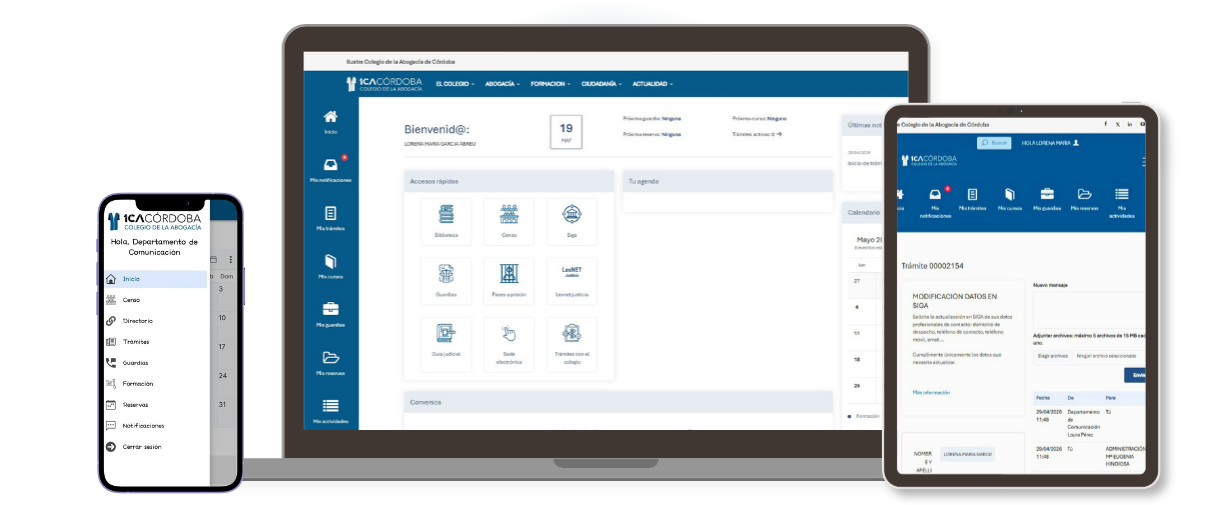1212x505 pixels.
Task: Open Inicio home icon in laptop sidebar
Action: [331, 116]
